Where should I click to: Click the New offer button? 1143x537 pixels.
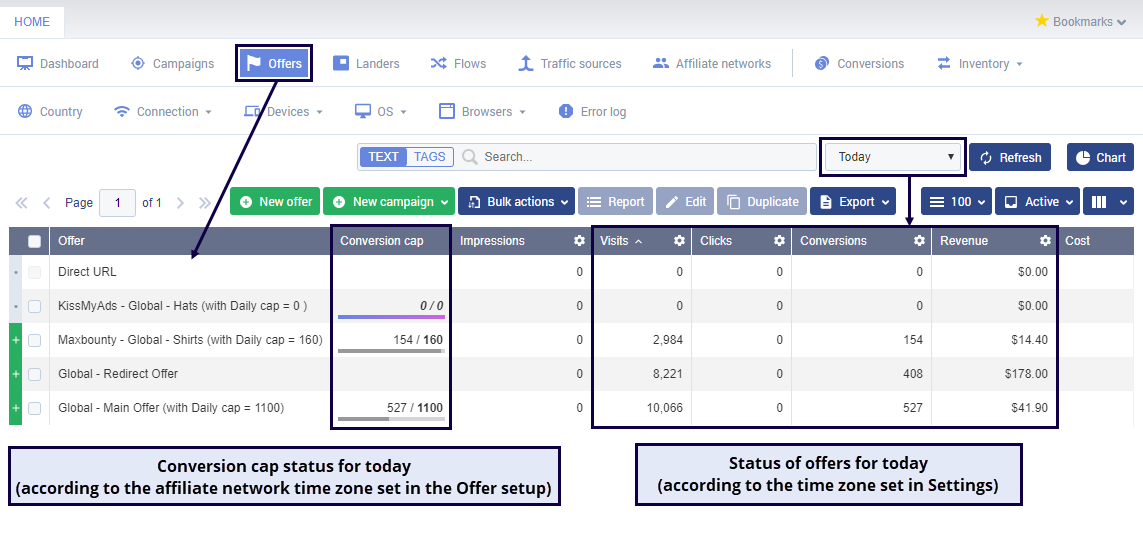[275, 202]
